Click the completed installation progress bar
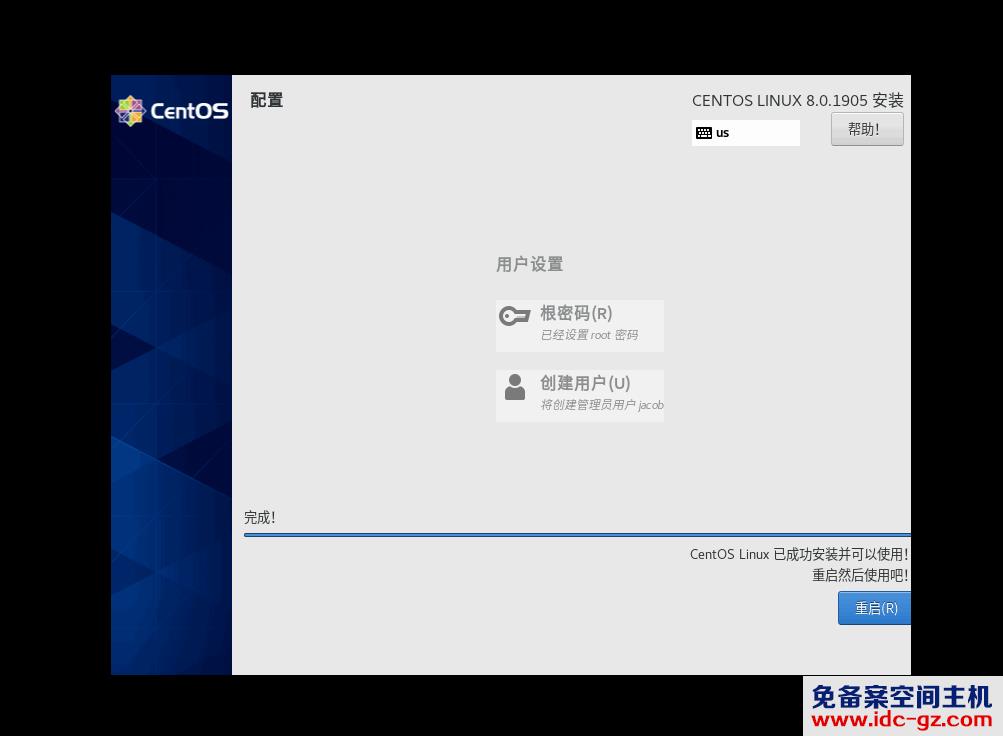 click(577, 535)
